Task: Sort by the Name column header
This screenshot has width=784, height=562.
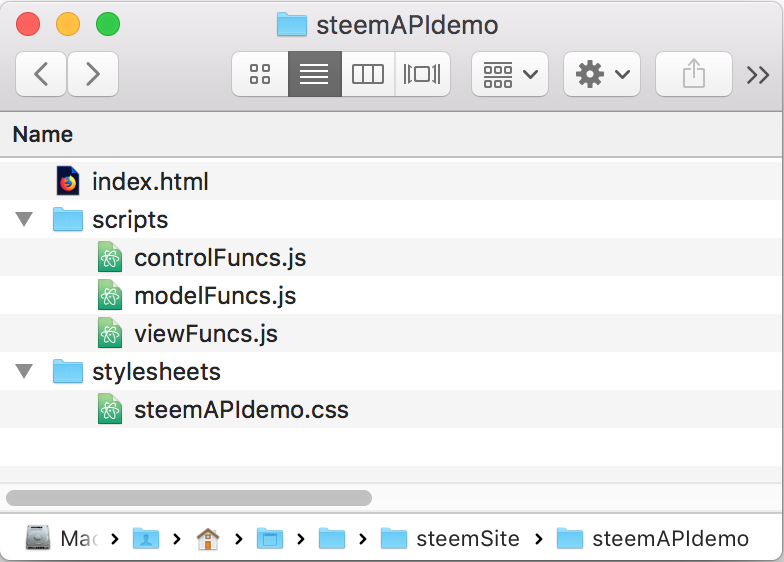Action: click(x=43, y=134)
